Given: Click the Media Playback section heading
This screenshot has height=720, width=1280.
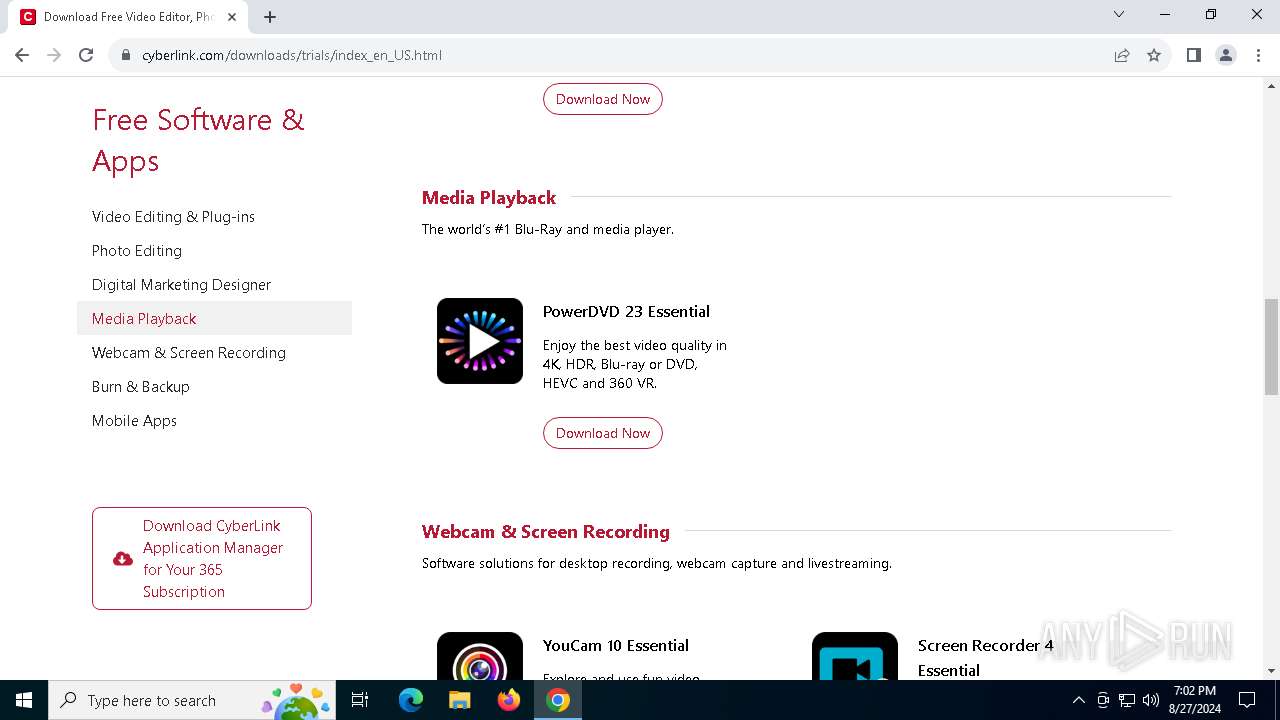Looking at the screenshot, I should click(488, 197).
